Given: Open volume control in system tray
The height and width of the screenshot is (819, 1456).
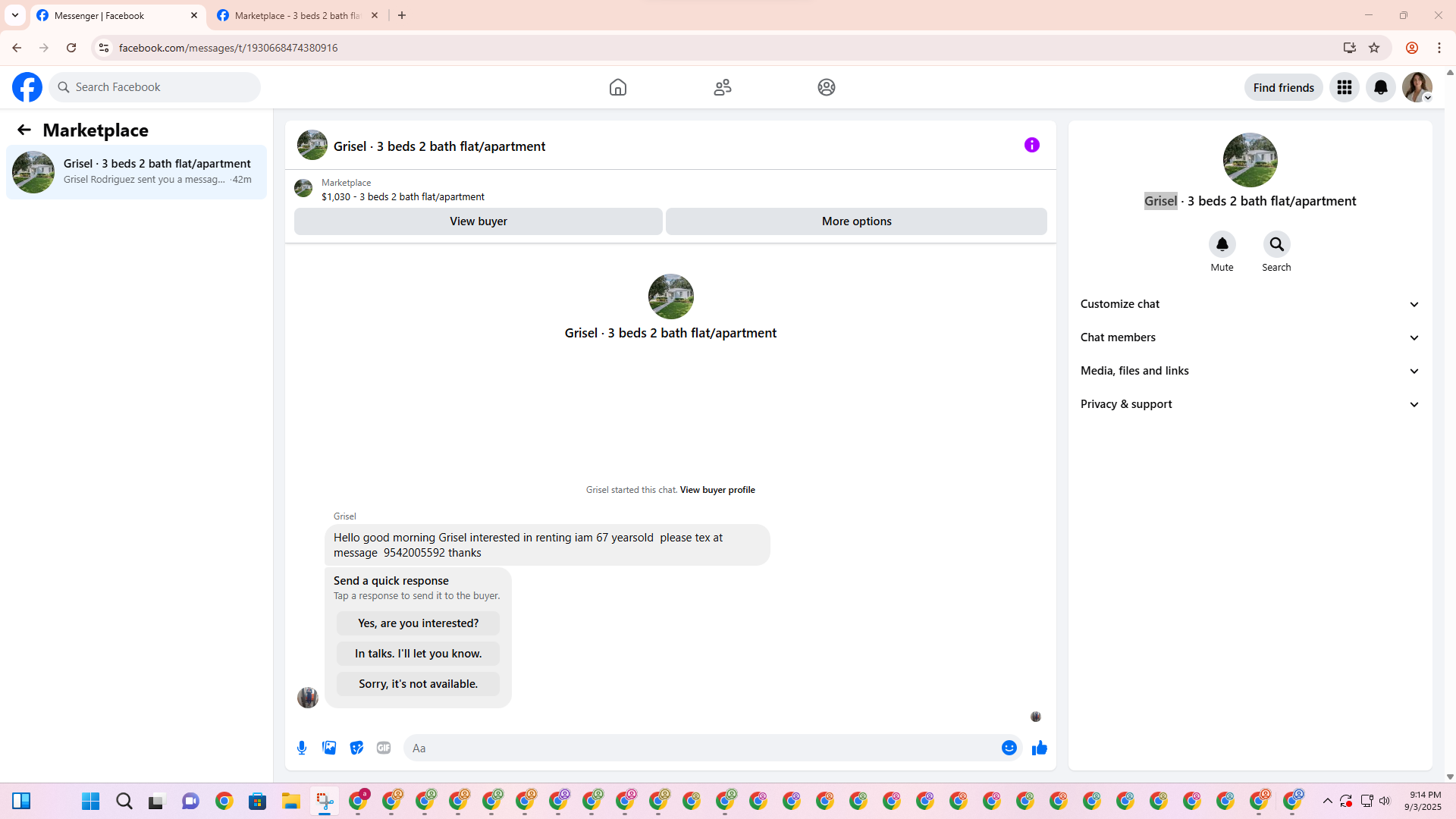Looking at the screenshot, I should coord(1385,802).
